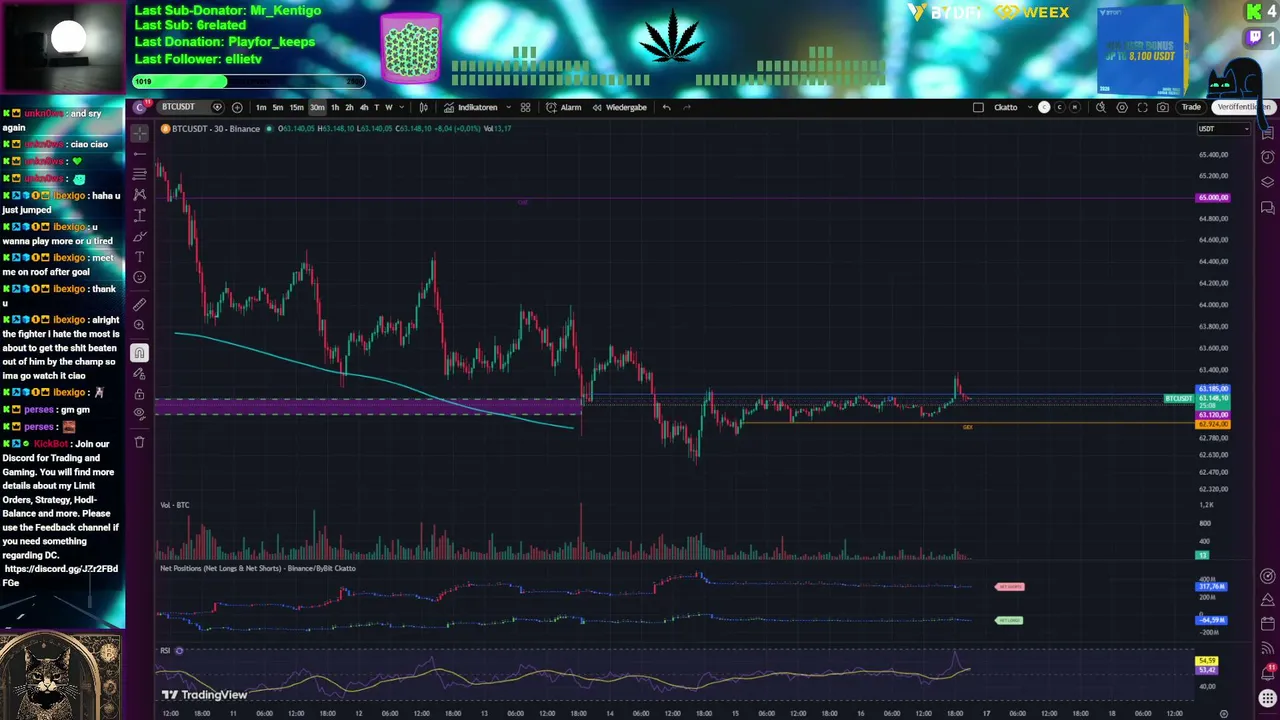The image size is (1280, 720).
Task: Toggle stay in drawing mode
Action: click(x=139, y=374)
